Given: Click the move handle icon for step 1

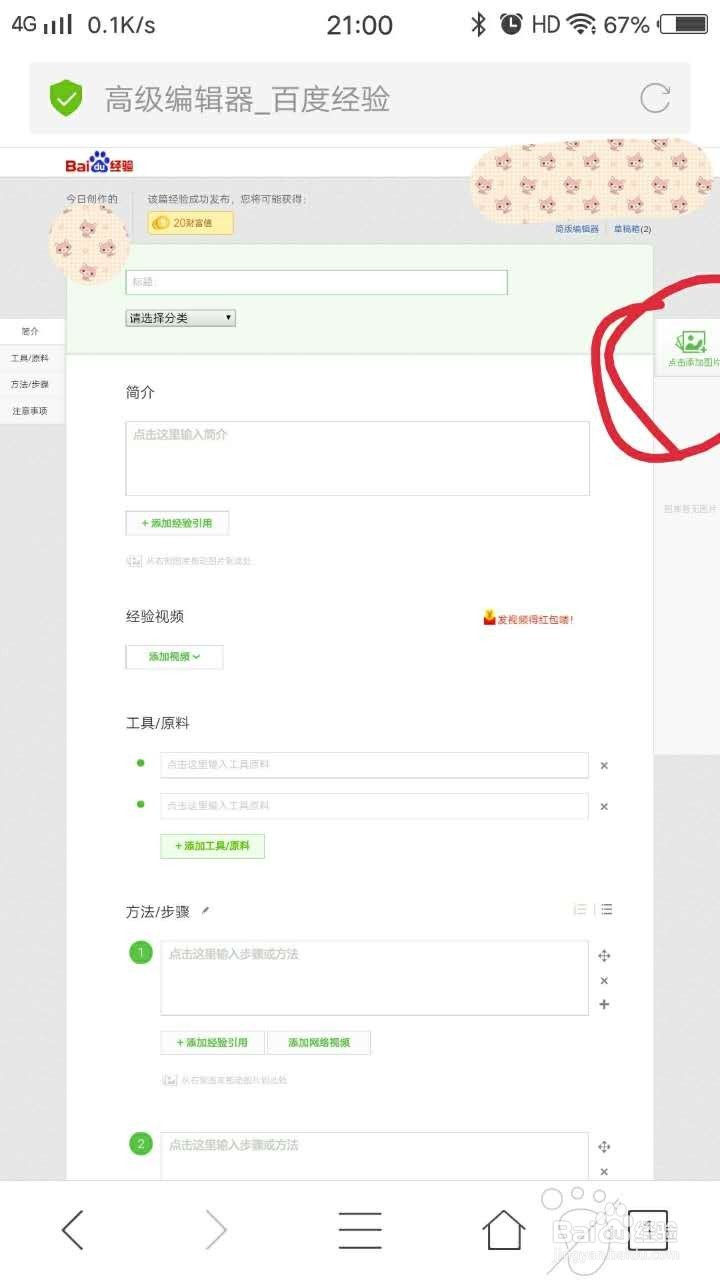Looking at the screenshot, I should pos(604,956).
